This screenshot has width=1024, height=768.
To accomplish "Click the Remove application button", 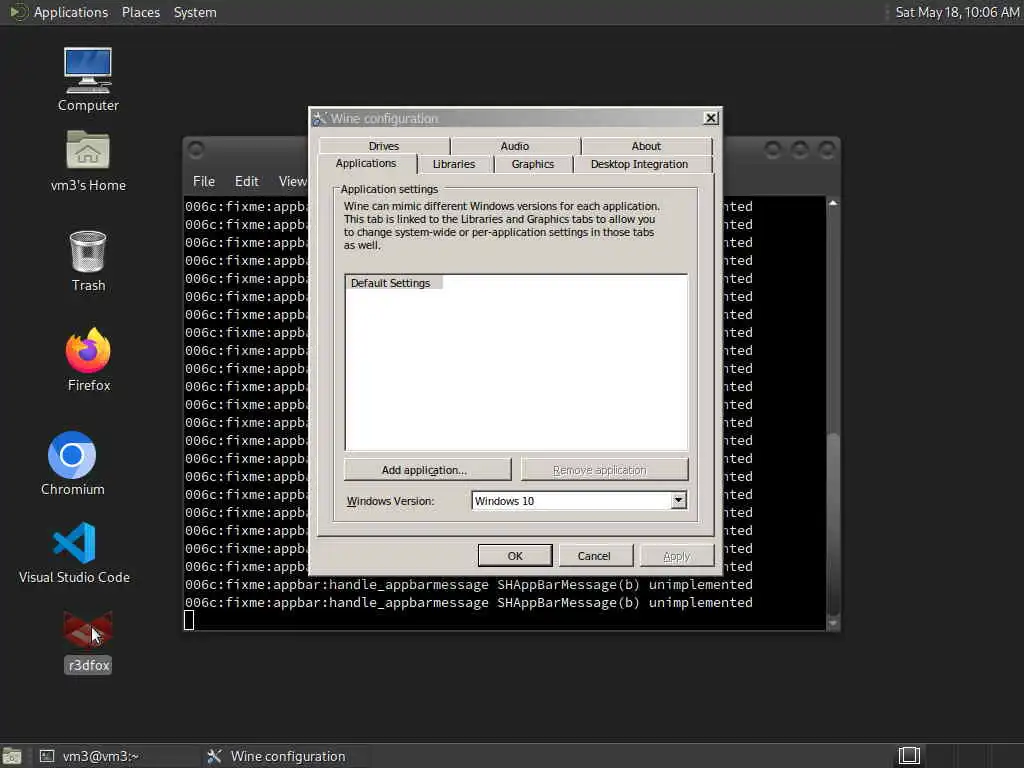I will (x=605, y=470).
